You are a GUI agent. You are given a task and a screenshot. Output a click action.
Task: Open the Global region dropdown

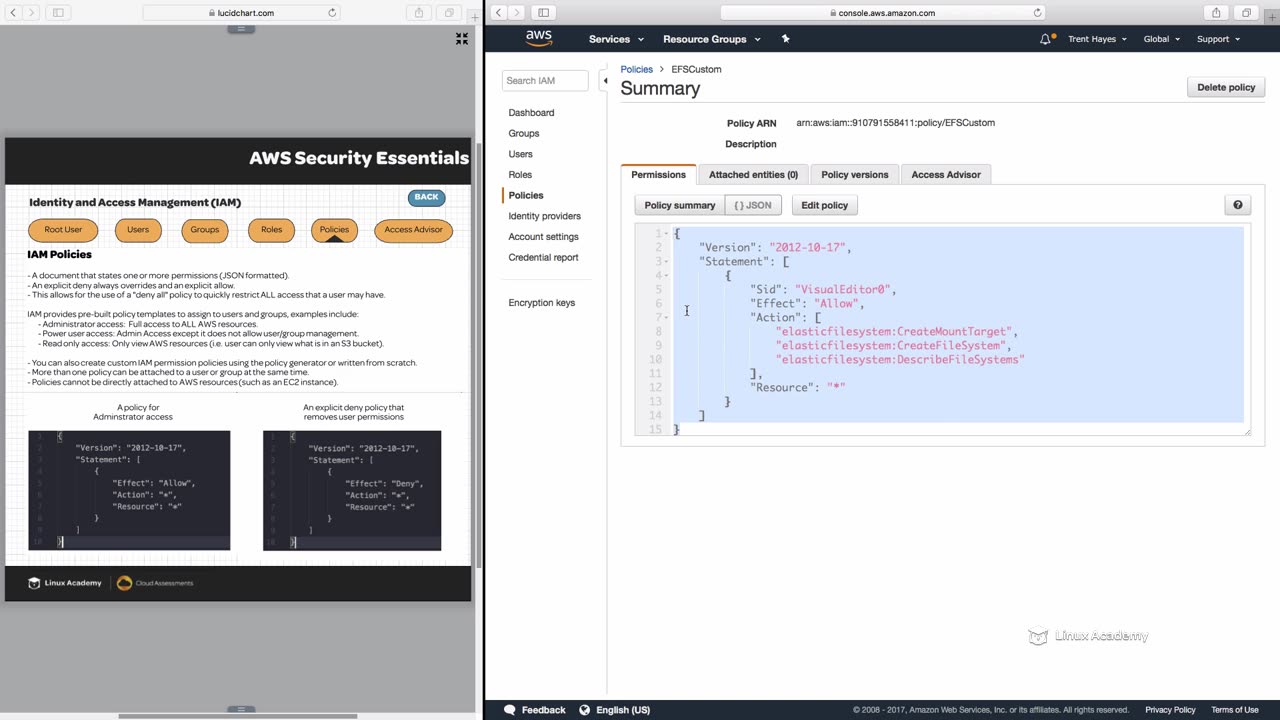pyautogui.click(x=1161, y=39)
